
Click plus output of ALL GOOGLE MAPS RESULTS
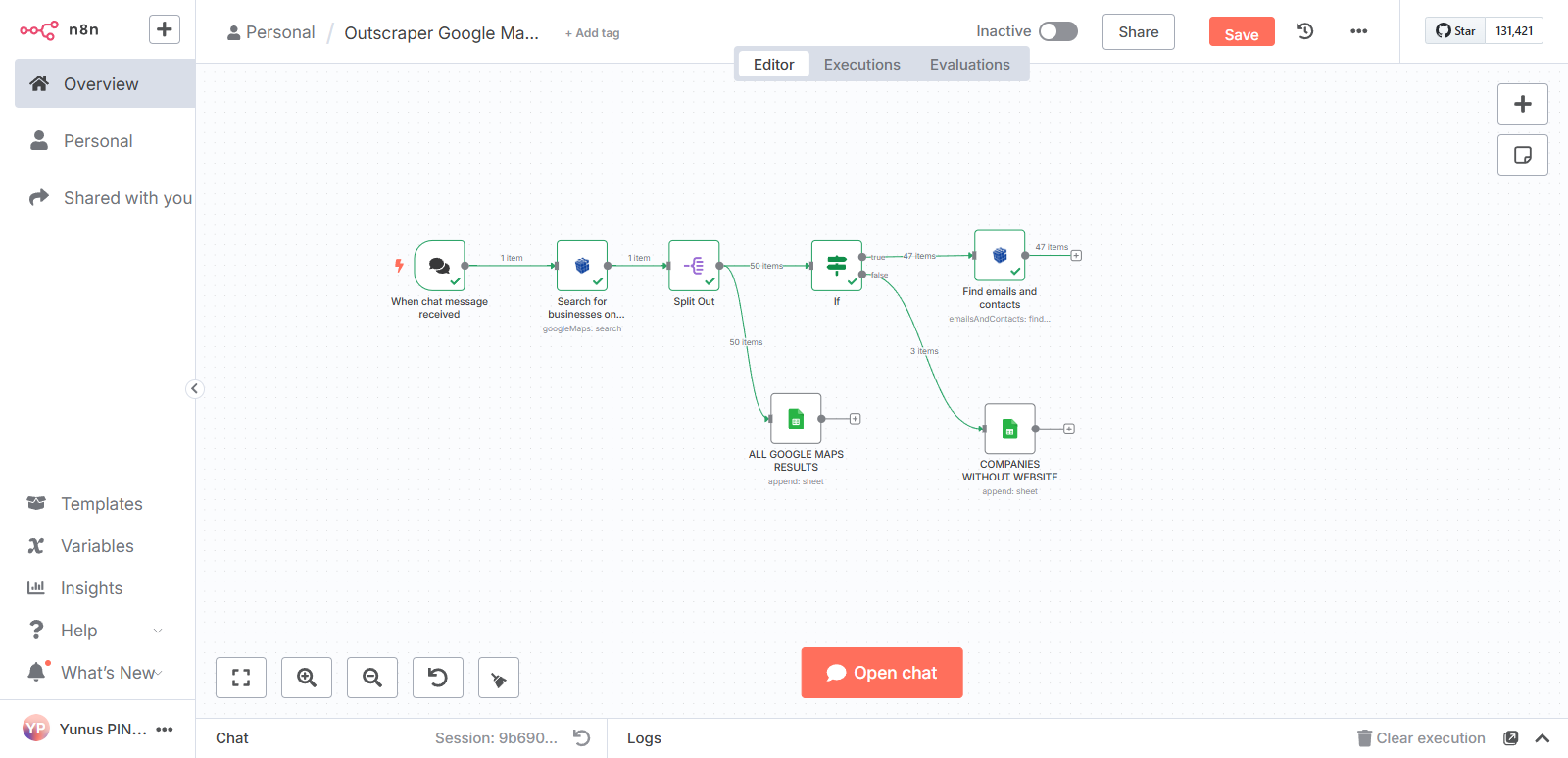tap(855, 419)
